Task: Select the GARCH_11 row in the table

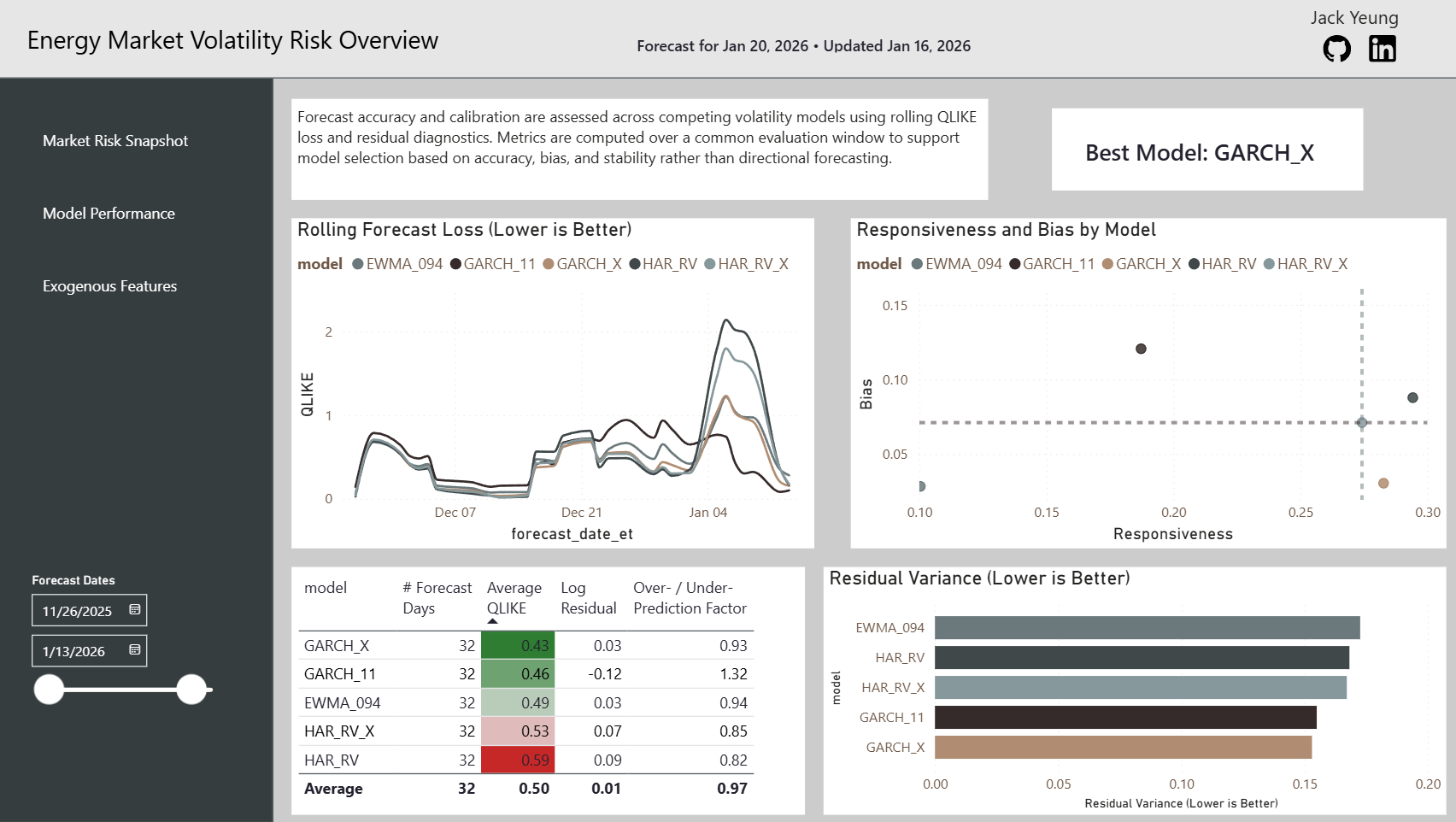Action: (525, 674)
